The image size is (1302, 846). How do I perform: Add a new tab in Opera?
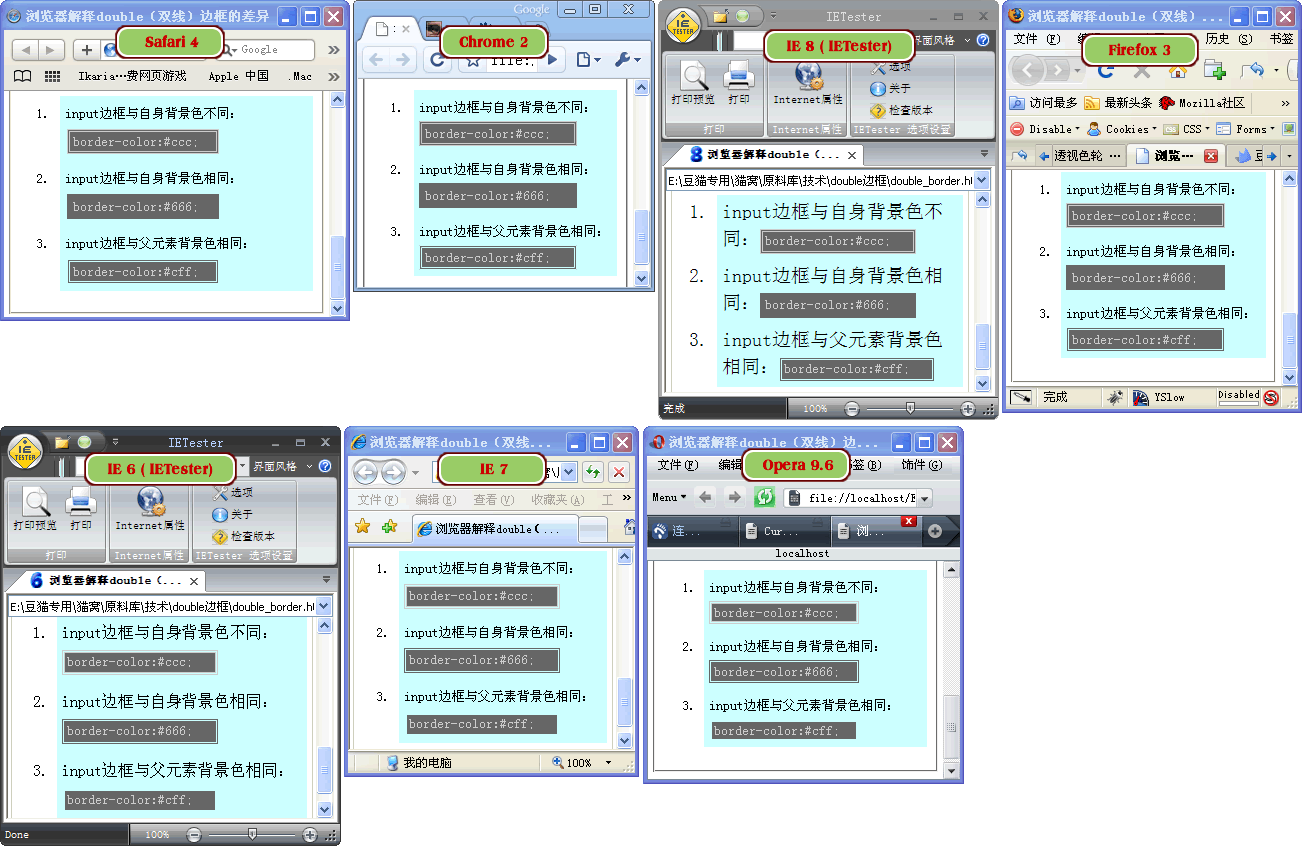point(935,530)
